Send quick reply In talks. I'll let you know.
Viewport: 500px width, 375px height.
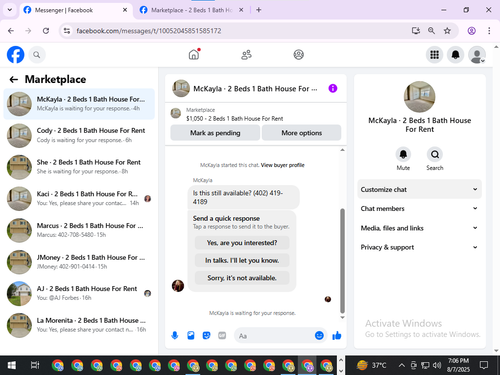pyautogui.click(x=242, y=260)
